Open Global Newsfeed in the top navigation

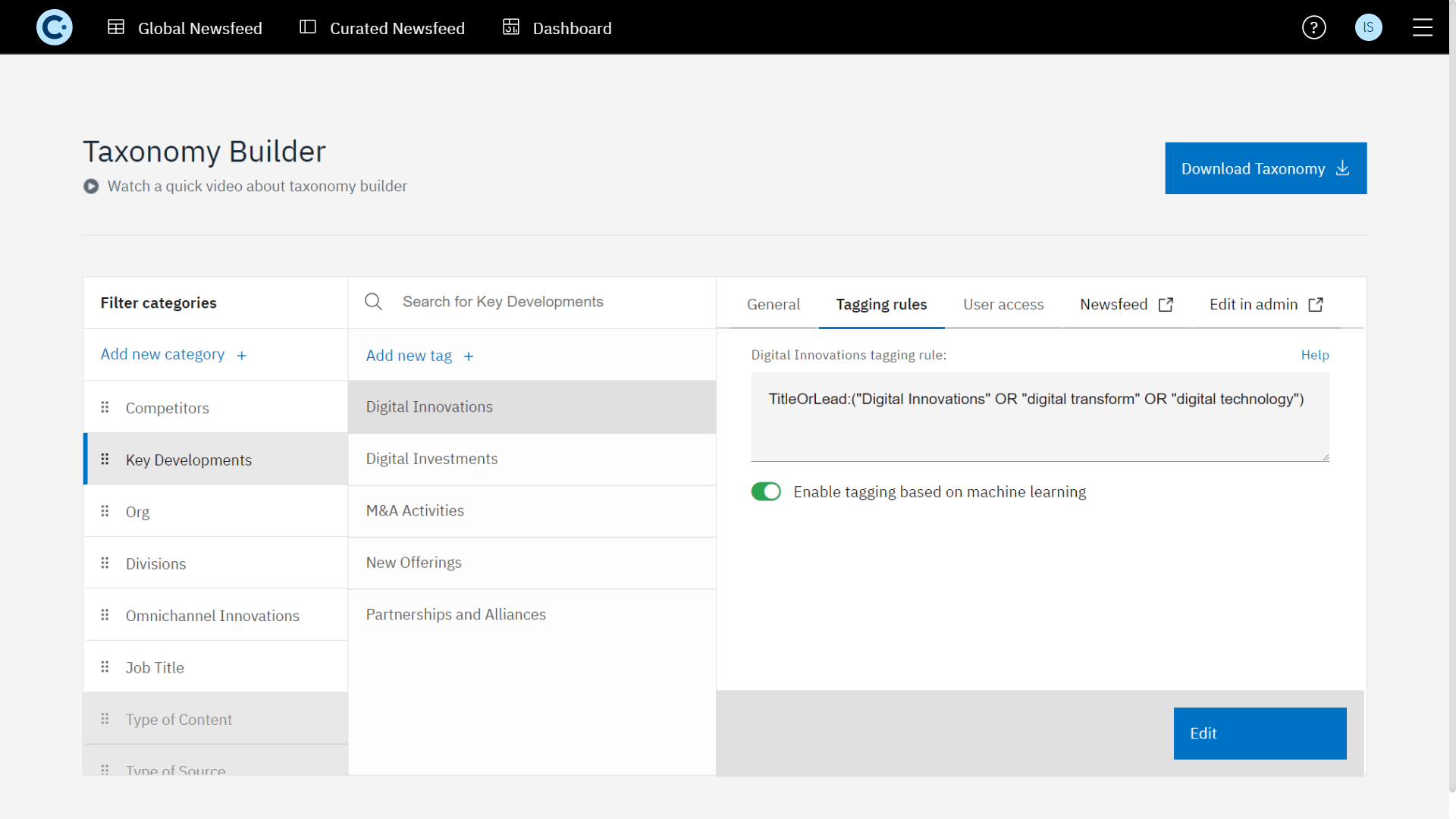coord(185,28)
